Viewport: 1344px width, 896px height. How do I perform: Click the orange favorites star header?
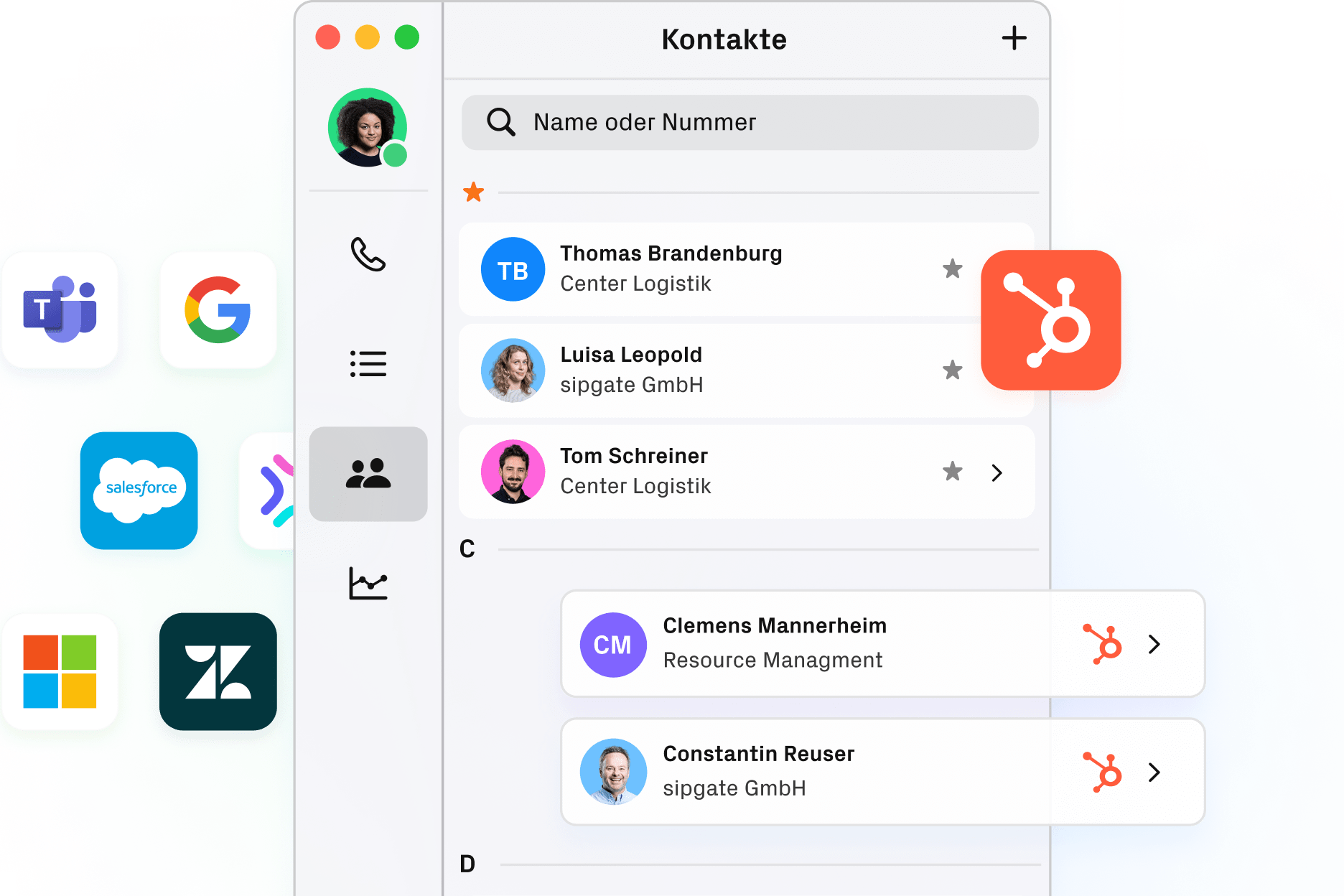pos(473,192)
